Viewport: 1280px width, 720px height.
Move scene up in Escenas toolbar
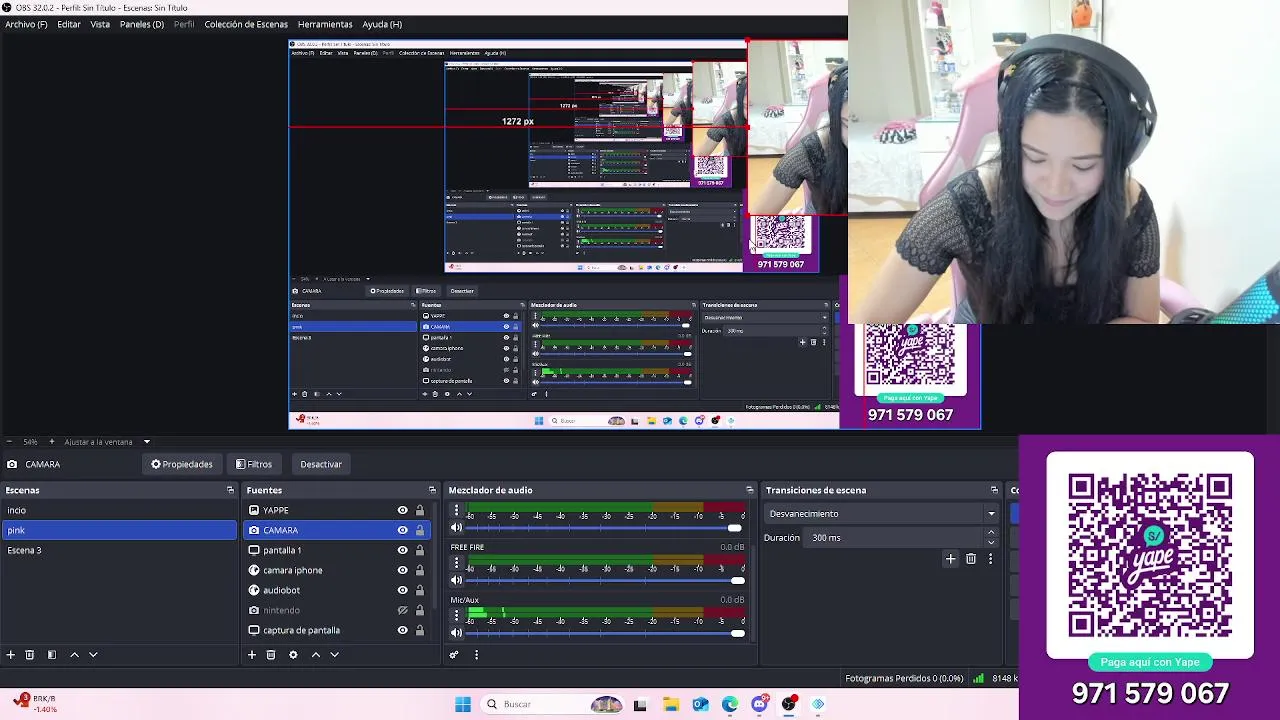(74, 655)
